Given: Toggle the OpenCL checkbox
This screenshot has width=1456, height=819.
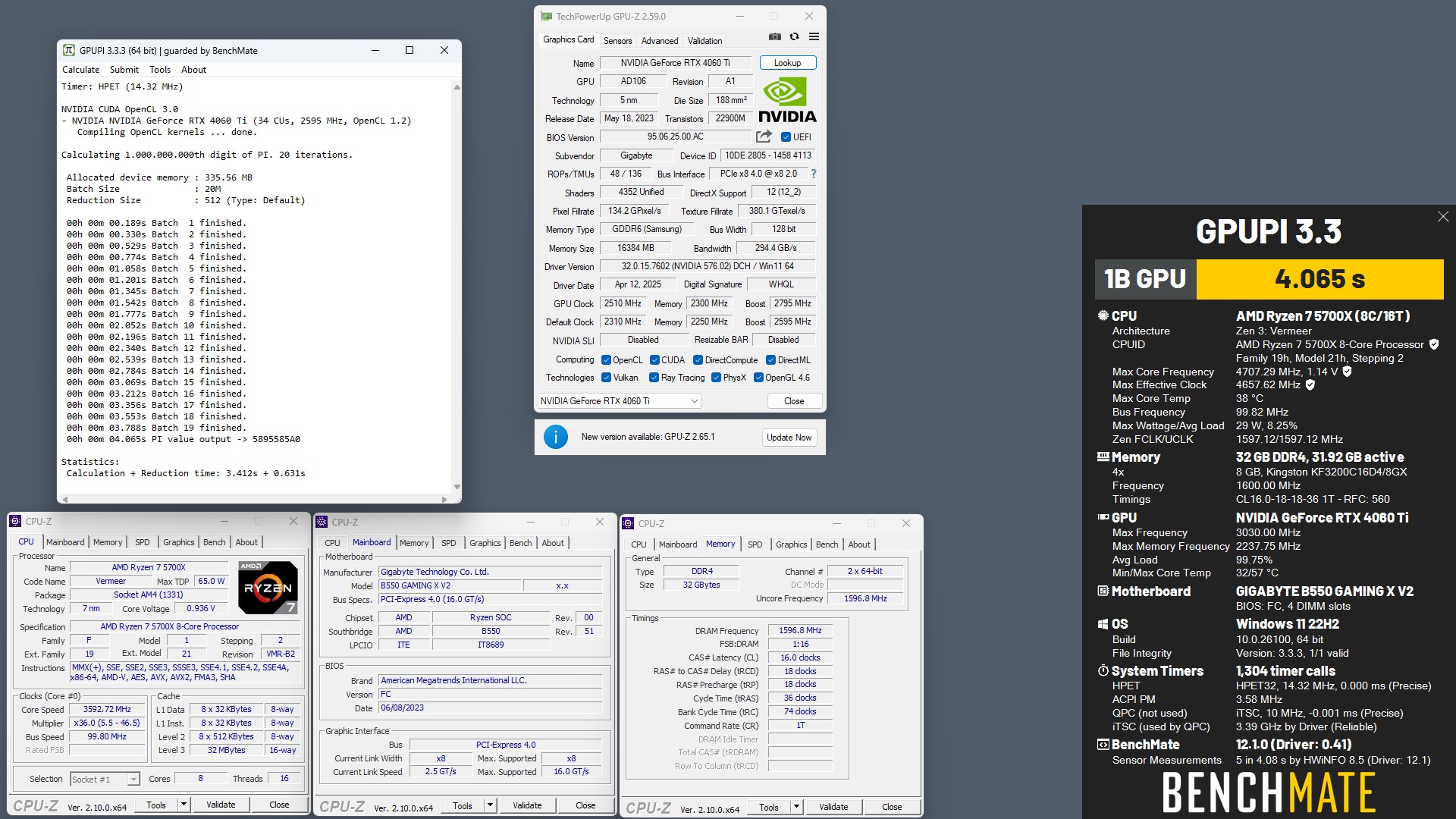Looking at the screenshot, I should click(606, 360).
